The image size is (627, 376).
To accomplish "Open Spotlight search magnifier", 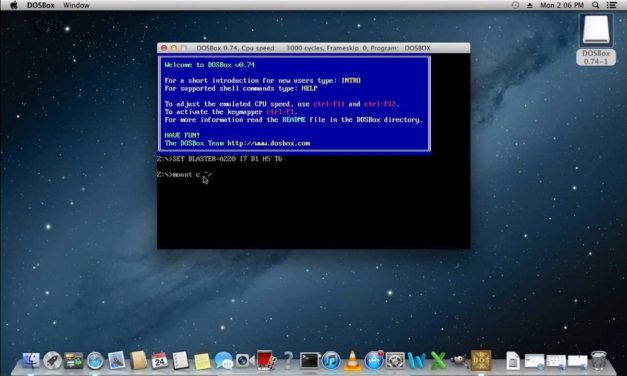I will click(595, 5).
